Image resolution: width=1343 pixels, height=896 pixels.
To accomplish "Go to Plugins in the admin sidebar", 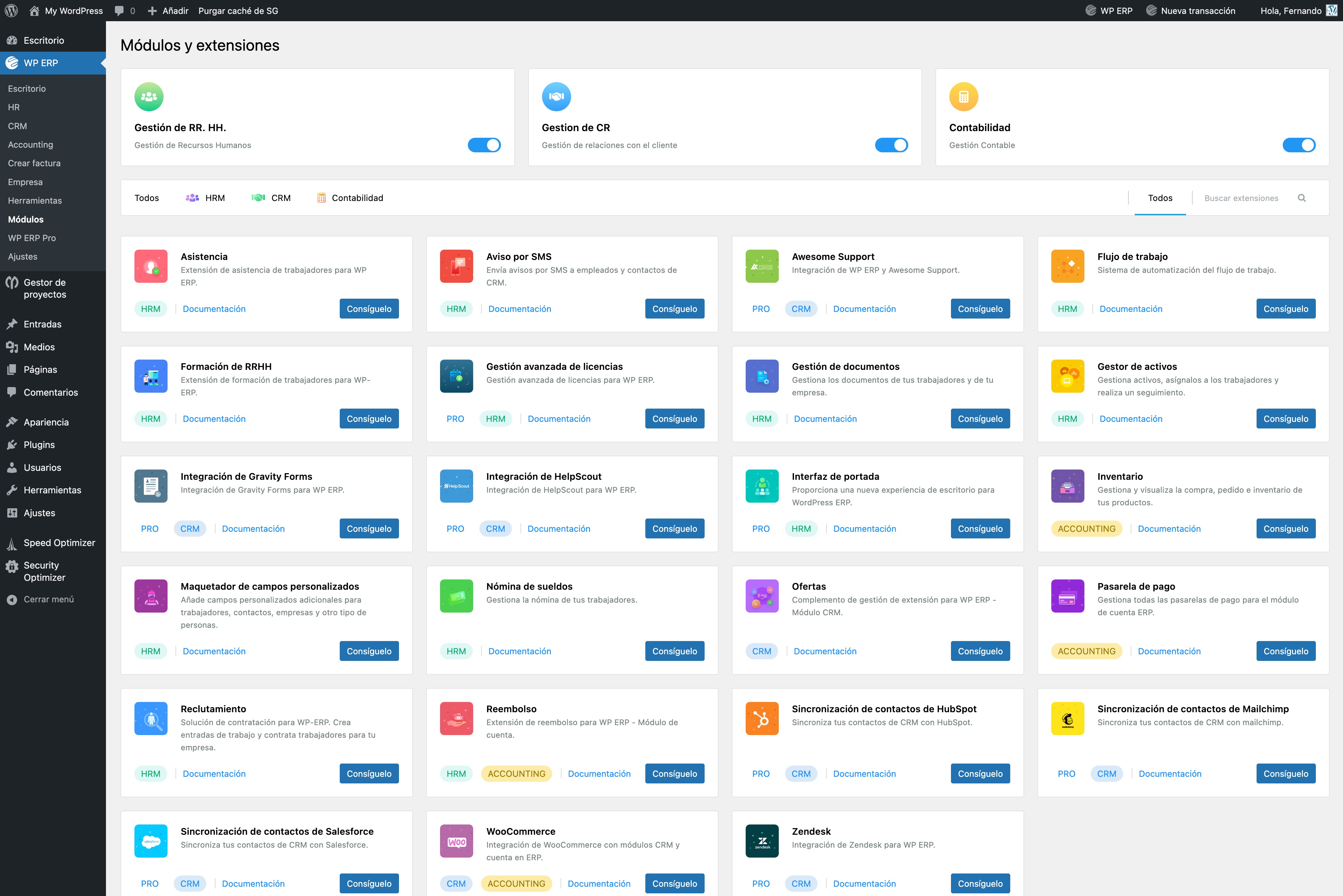I will click(39, 445).
